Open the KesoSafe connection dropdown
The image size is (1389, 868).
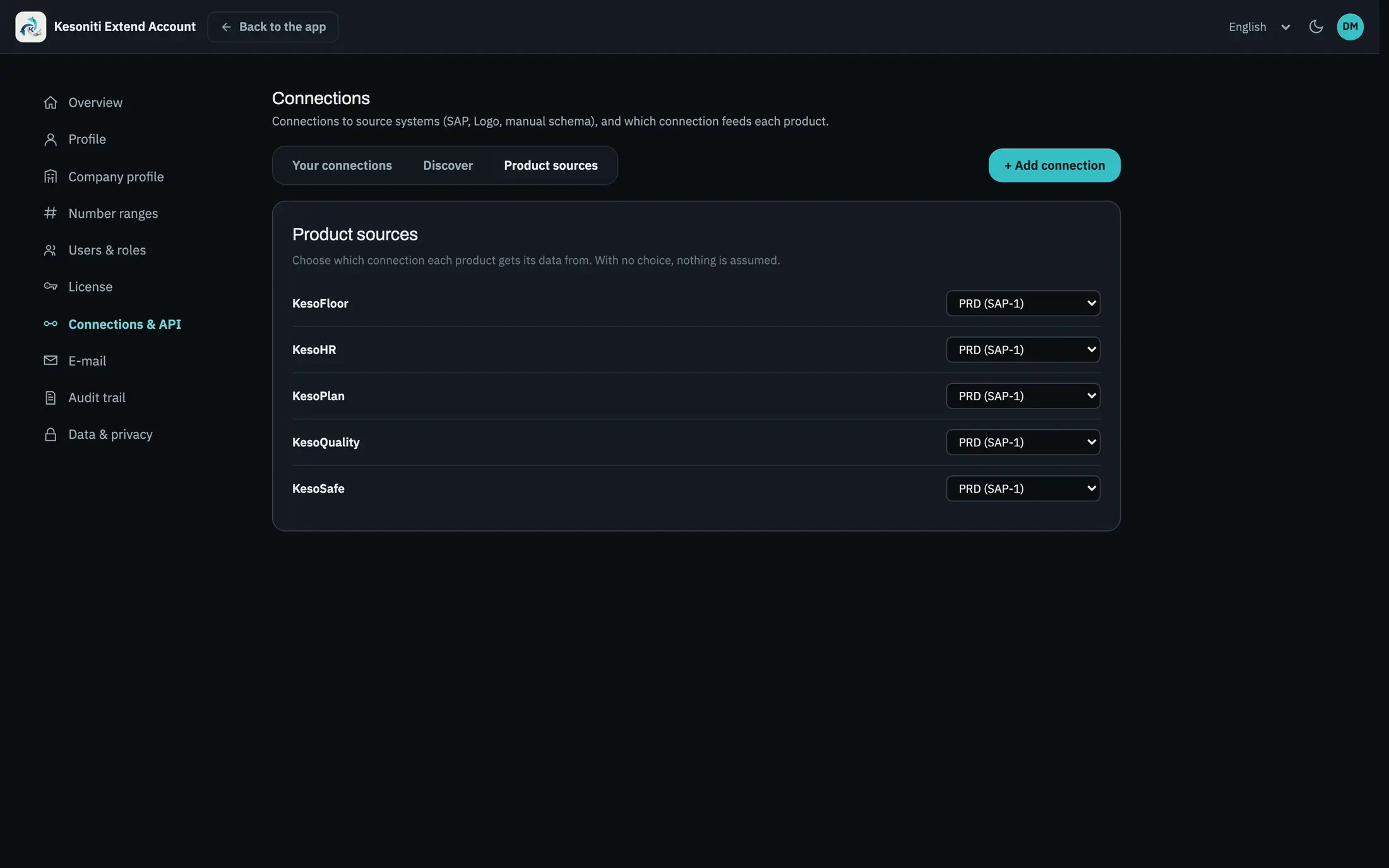[1023, 489]
